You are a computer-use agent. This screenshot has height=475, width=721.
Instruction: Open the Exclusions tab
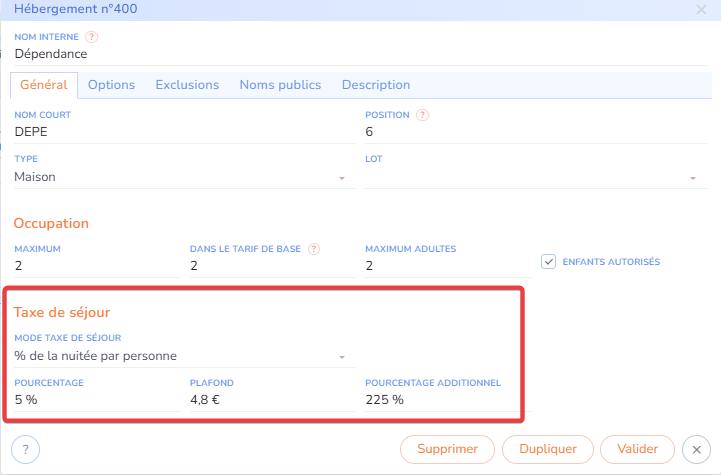coord(187,85)
